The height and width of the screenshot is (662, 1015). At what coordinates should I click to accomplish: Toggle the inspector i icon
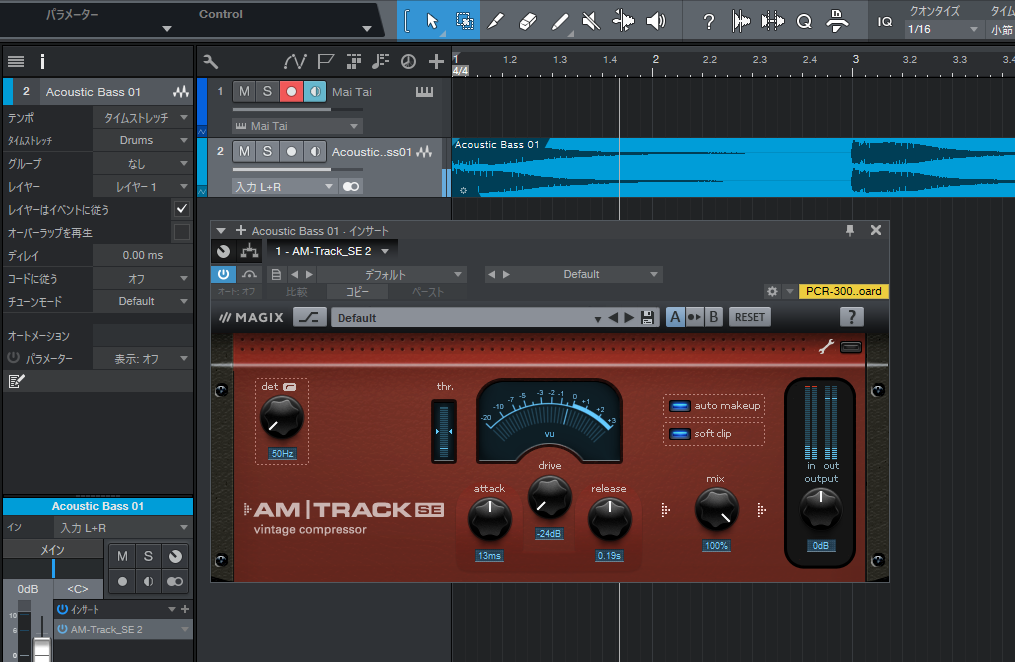coord(43,61)
